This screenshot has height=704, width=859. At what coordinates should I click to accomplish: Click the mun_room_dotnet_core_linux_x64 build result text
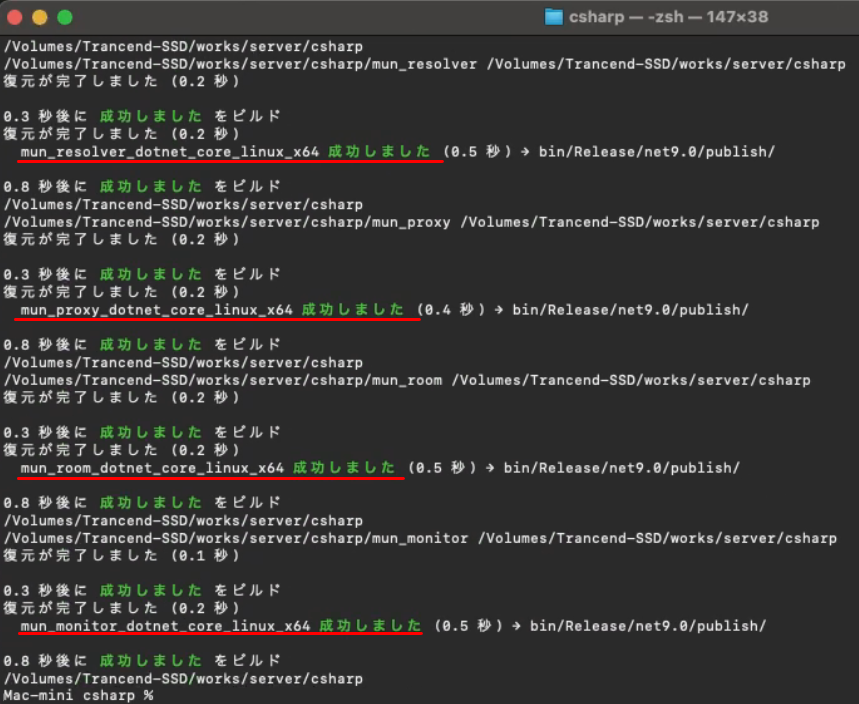click(152, 467)
